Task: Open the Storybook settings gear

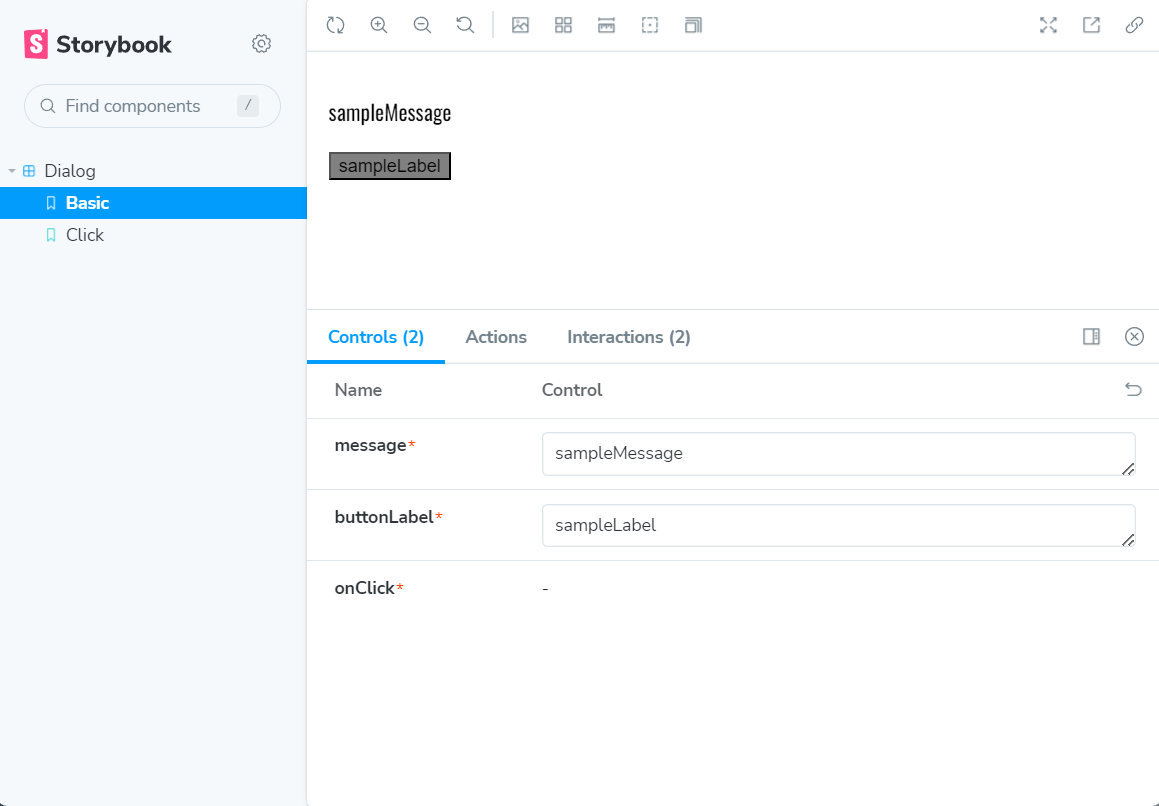Action: [261, 44]
